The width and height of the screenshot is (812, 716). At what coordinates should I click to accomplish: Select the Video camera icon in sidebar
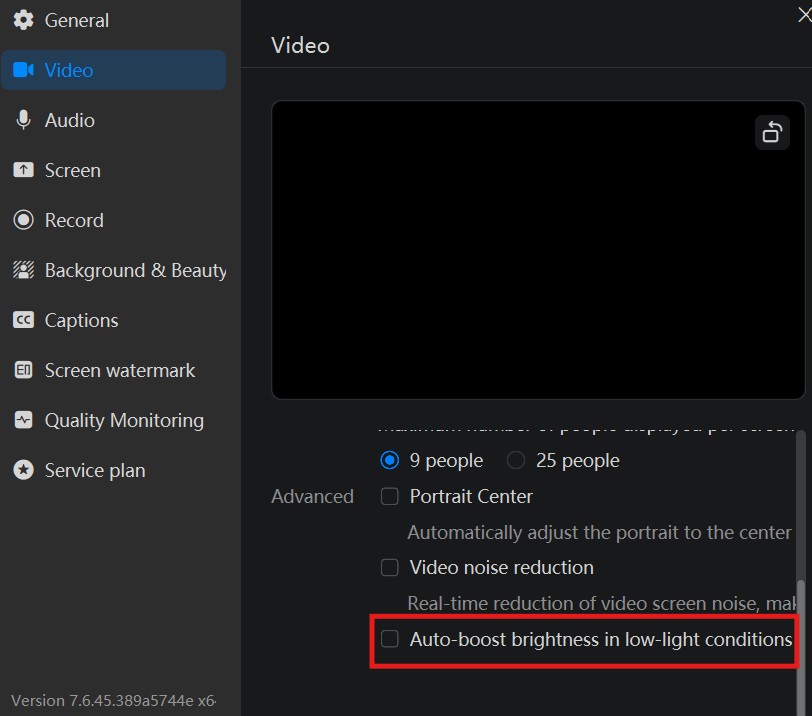tap(23, 70)
